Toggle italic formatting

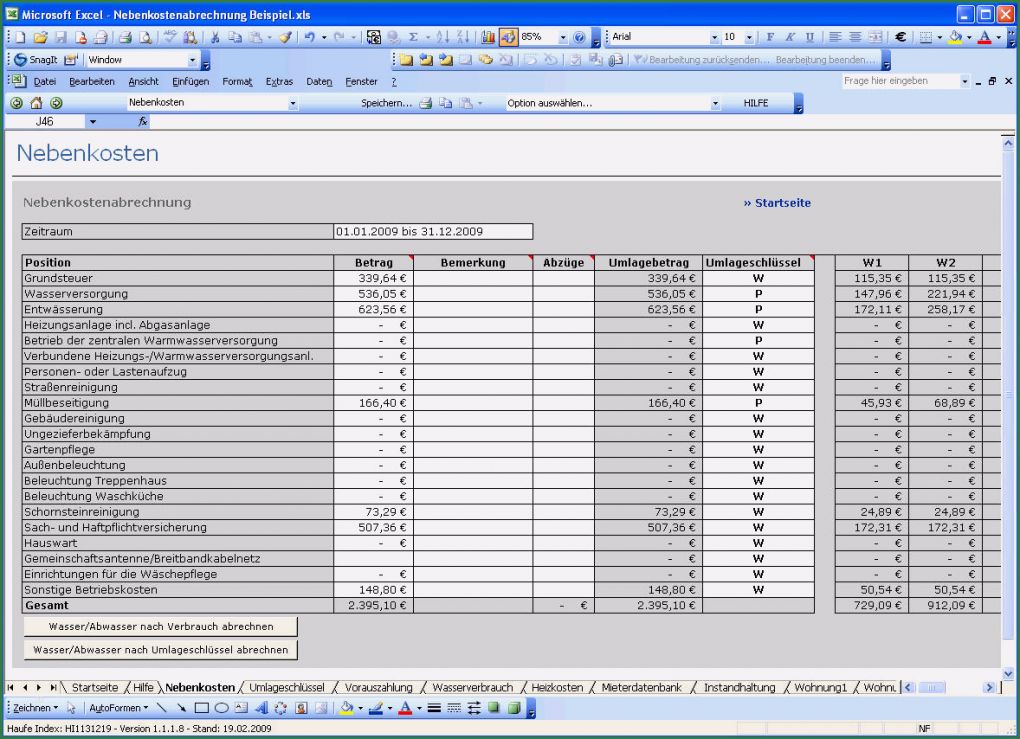click(x=790, y=37)
